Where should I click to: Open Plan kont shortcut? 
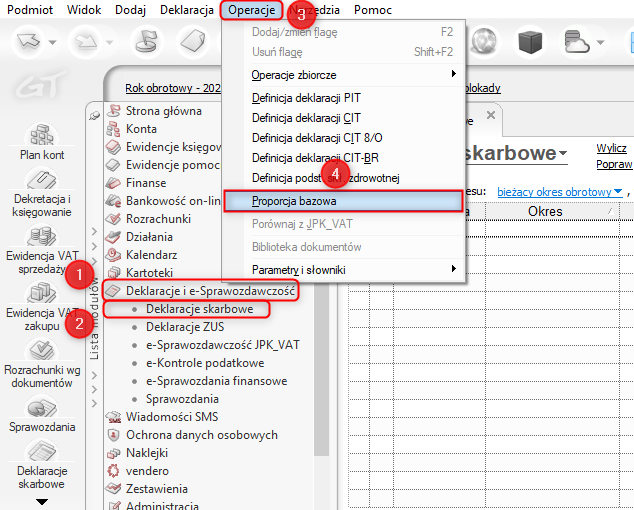pos(42,142)
